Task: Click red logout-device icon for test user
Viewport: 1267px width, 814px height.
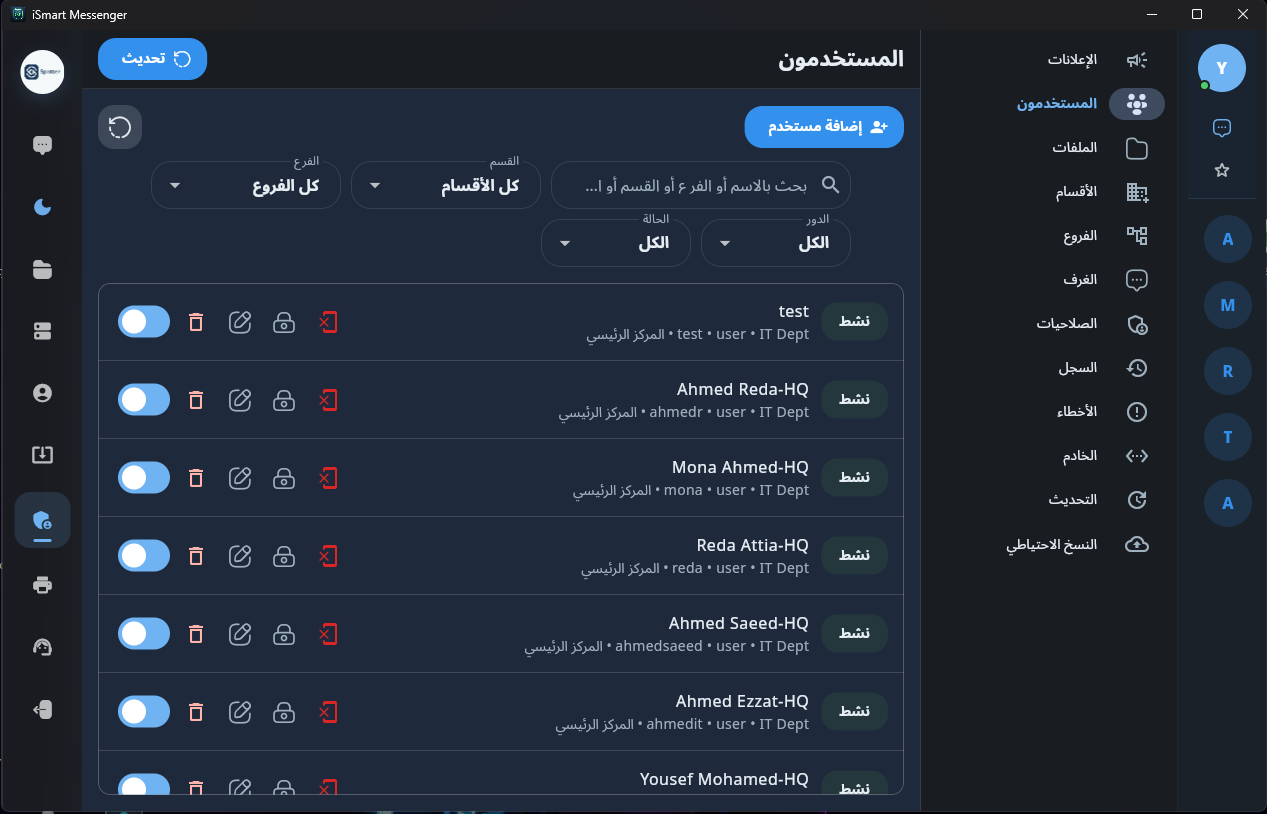Action: (x=328, y=322)
